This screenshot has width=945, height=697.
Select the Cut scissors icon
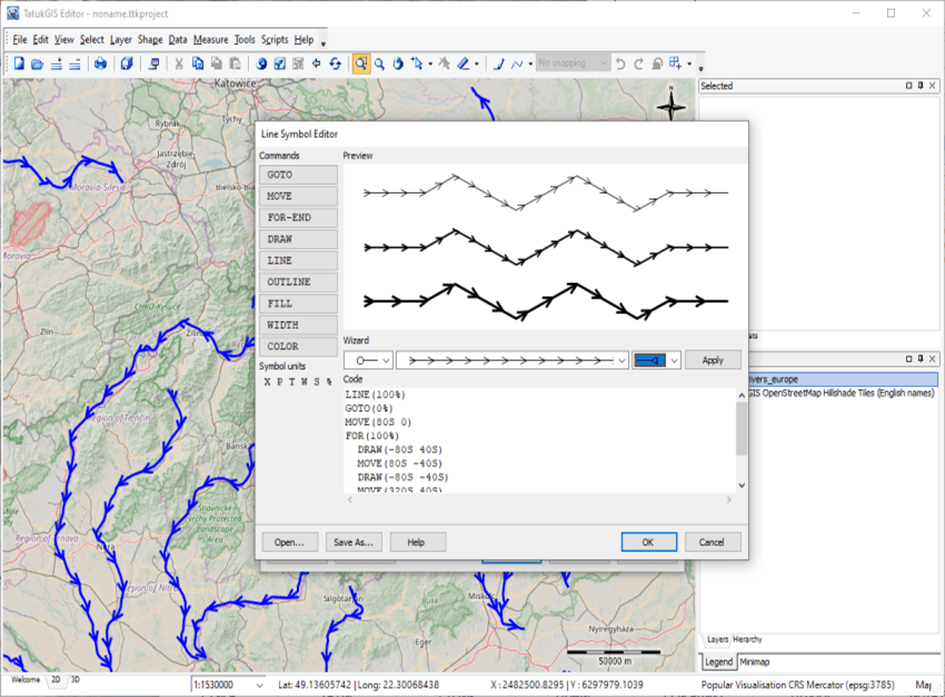(x=179, y=64)
